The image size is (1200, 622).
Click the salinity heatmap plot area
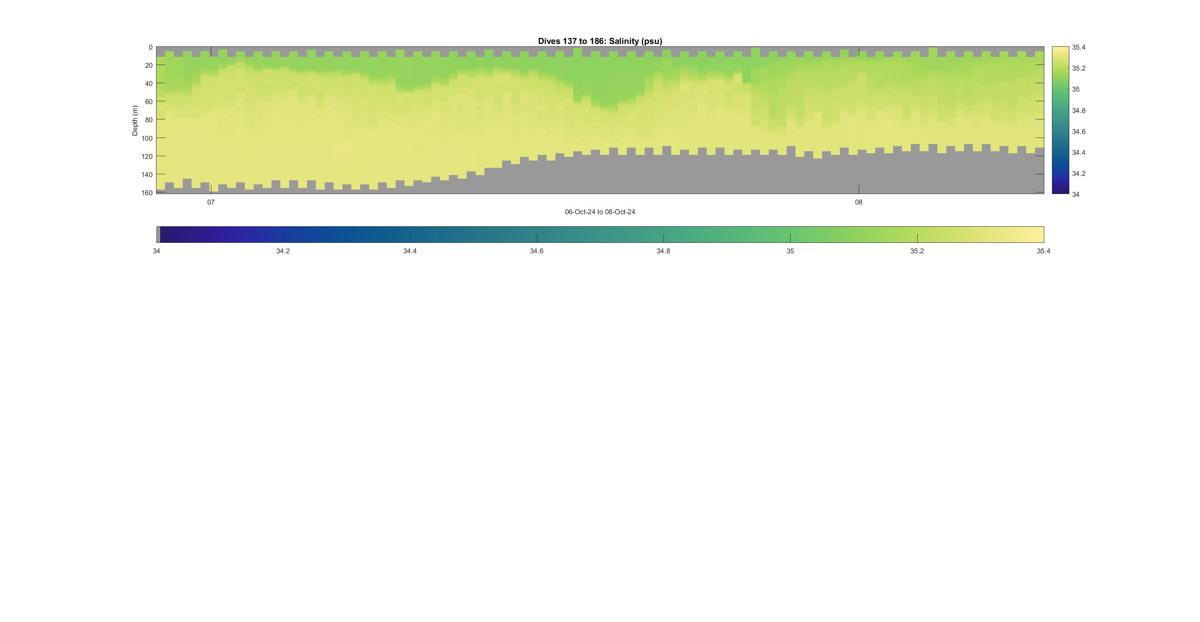coord(600,120)
